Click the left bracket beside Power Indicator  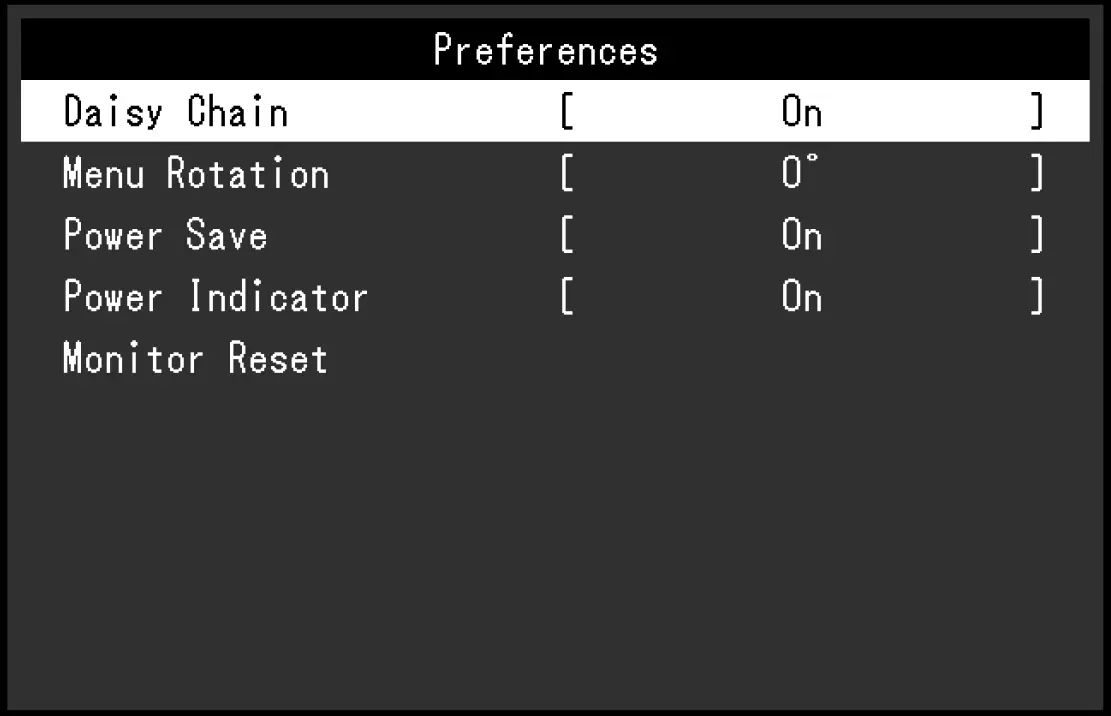click(567, 297)
